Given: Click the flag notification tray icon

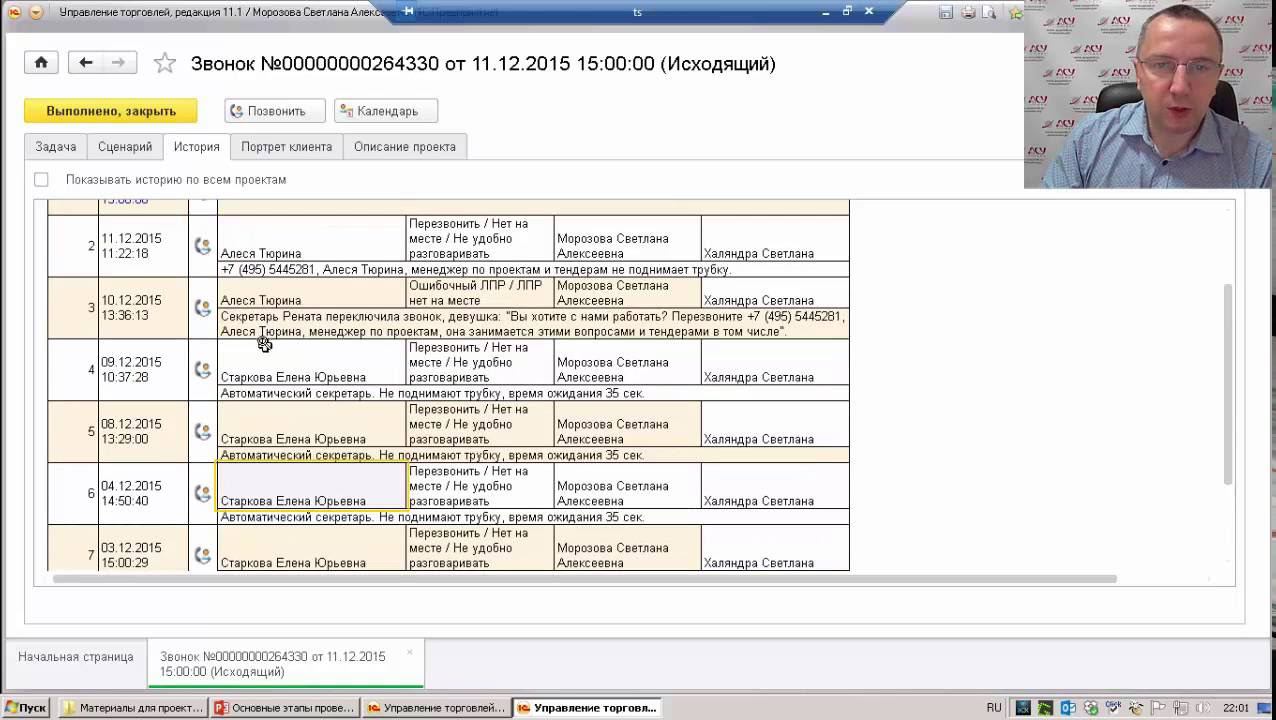Looking at the screenshot, I should pos(1158,708).
